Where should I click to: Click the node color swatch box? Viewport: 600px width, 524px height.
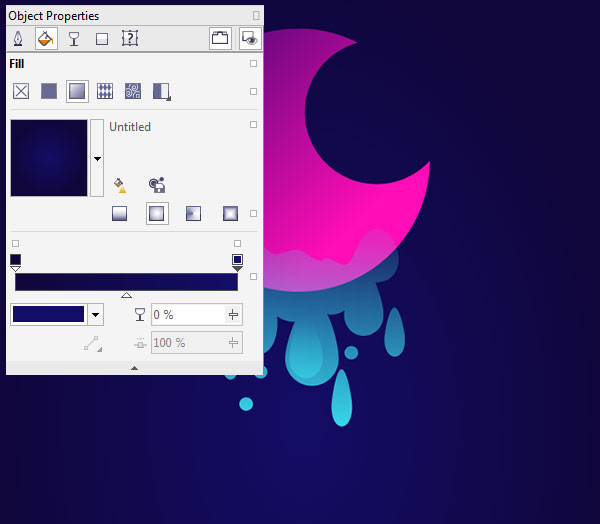click(x=49, y=314)
